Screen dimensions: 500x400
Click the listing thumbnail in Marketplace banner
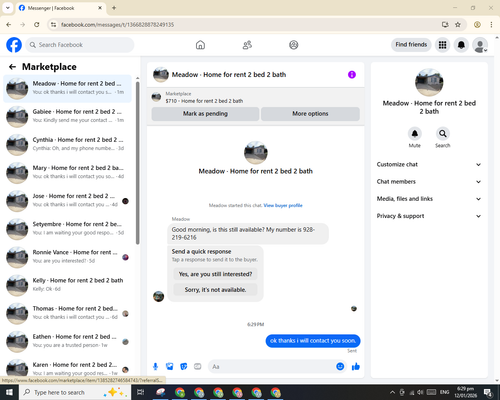[x=156, y=97]
